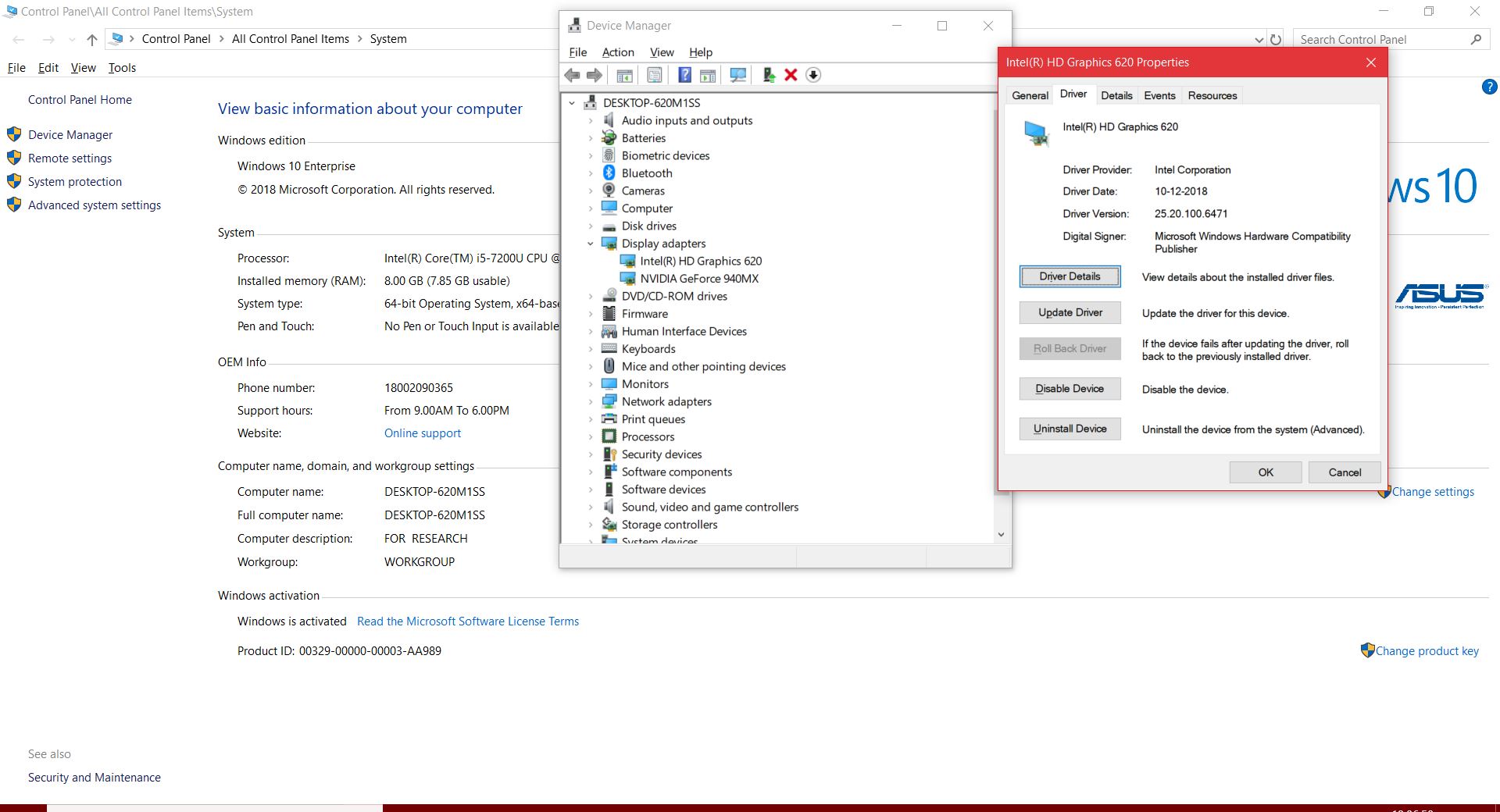The width and height of the screenshot is (1500, 812).
Task: Expand the Monitors node
Action: click(591, 384)
